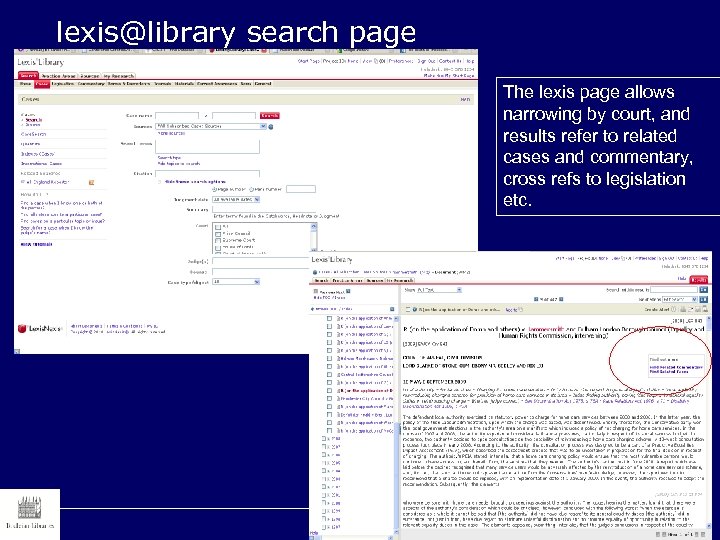The width and height of the screenshot is (720, 540).
Task: Switch to Sources tab in results window
Action: coord(375,280)
